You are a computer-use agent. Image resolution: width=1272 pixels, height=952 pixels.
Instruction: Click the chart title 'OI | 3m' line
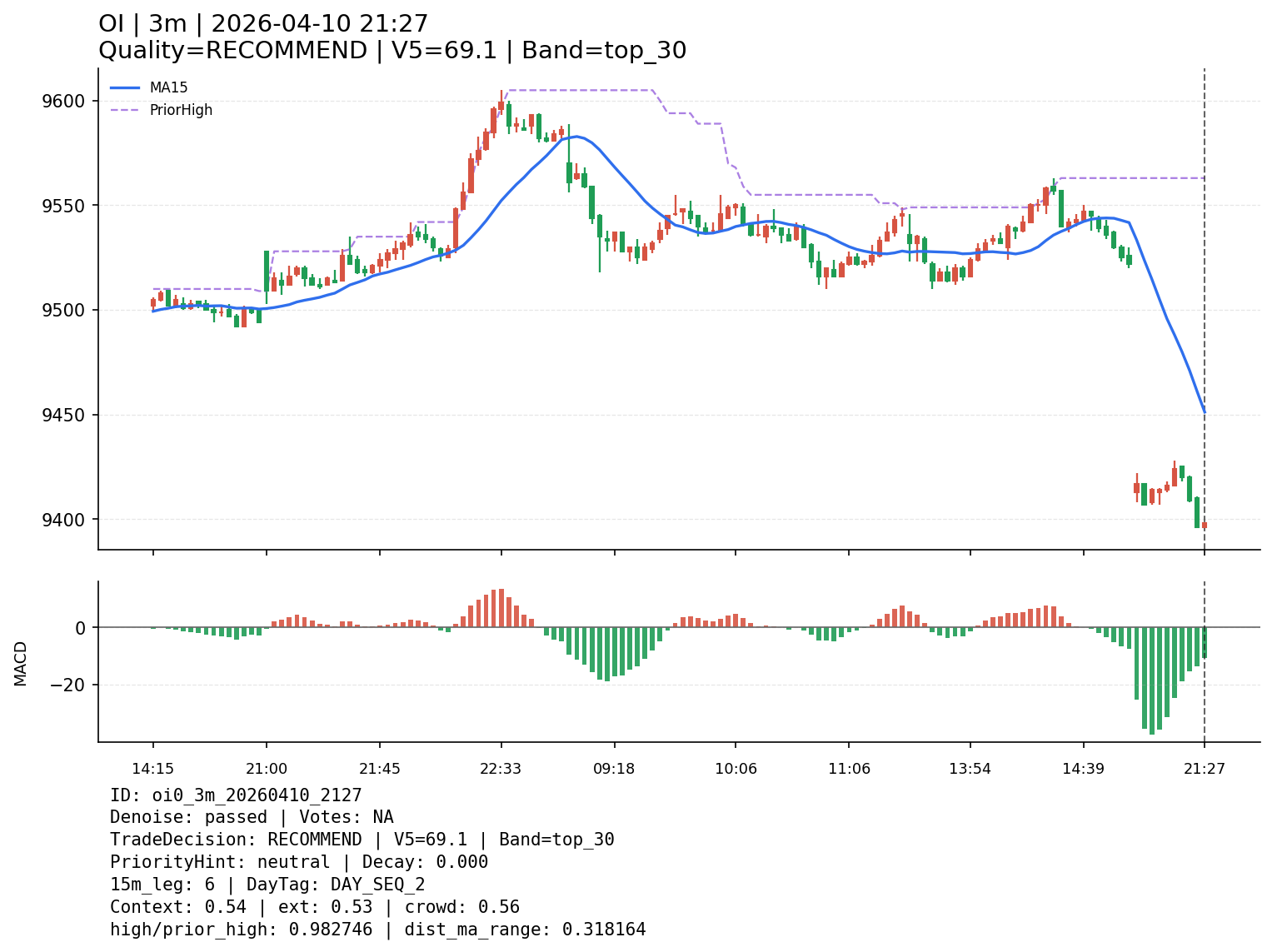tap(263, 24)
